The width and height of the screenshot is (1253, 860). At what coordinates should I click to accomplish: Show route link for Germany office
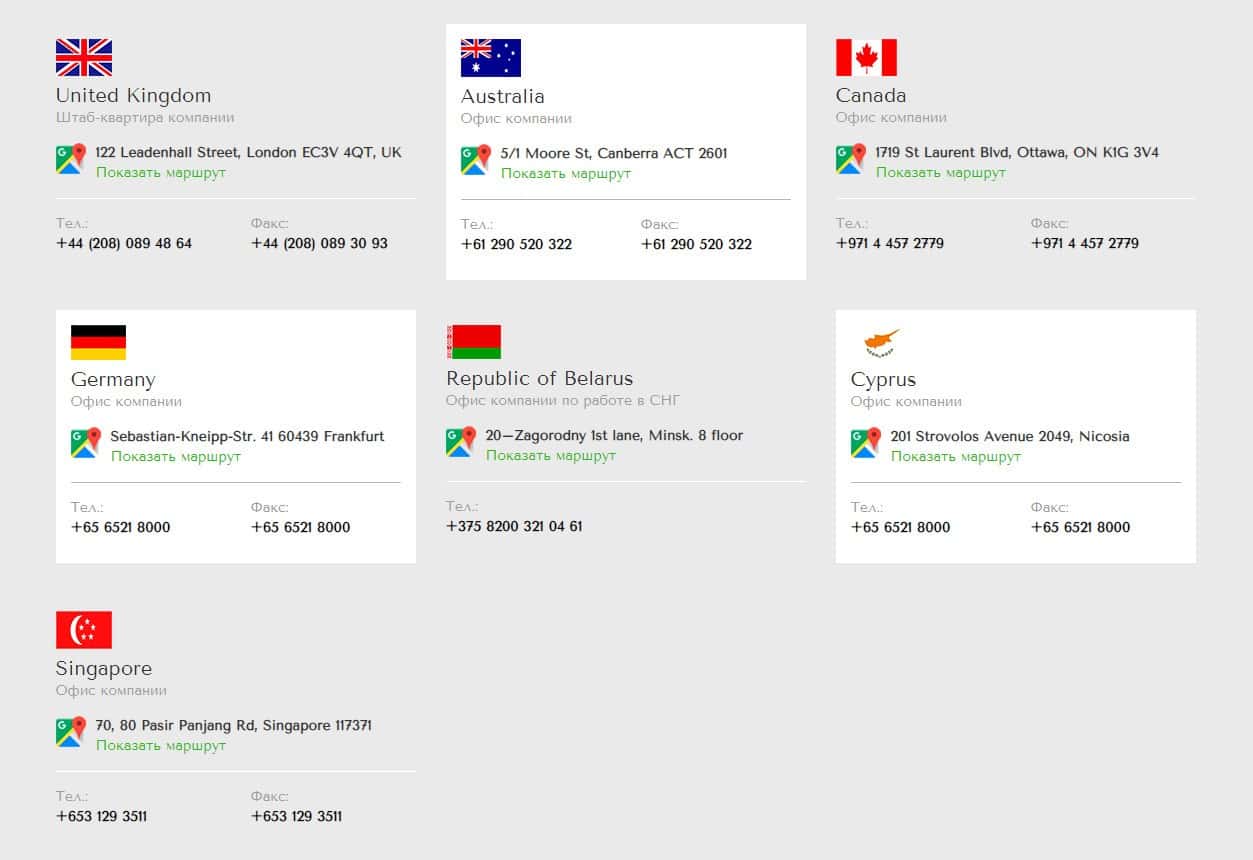click(x=176, y=457)
